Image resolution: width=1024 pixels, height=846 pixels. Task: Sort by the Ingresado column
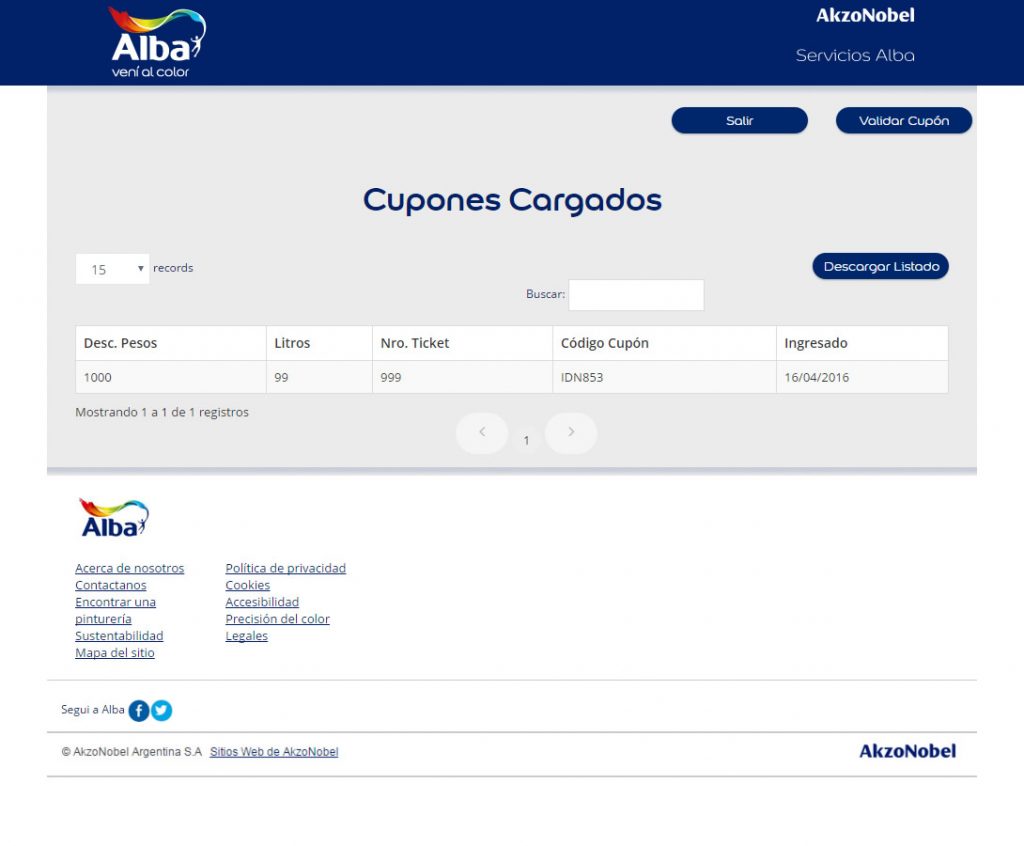click(817, 342)
